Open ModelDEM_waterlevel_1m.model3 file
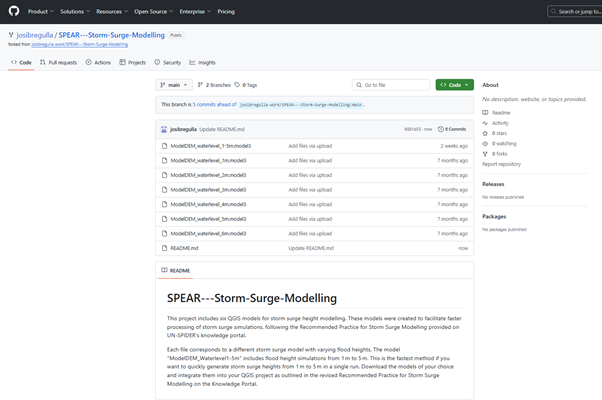The image size is (602, 400). click(208, 160)
